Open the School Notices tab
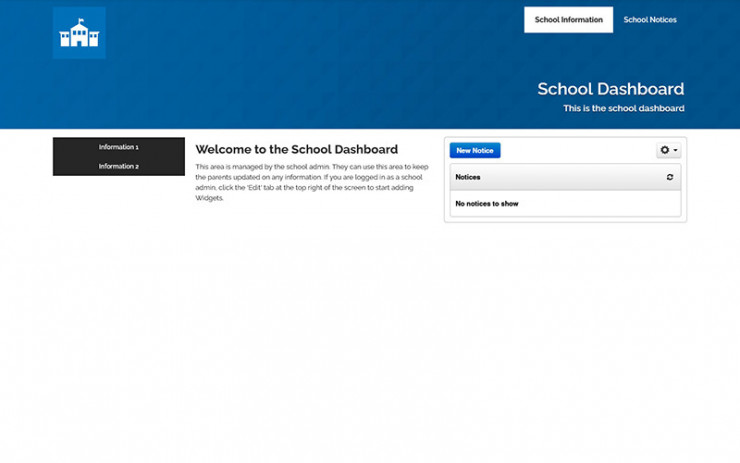This screenshot has height=463, width=740. [650, 20]
